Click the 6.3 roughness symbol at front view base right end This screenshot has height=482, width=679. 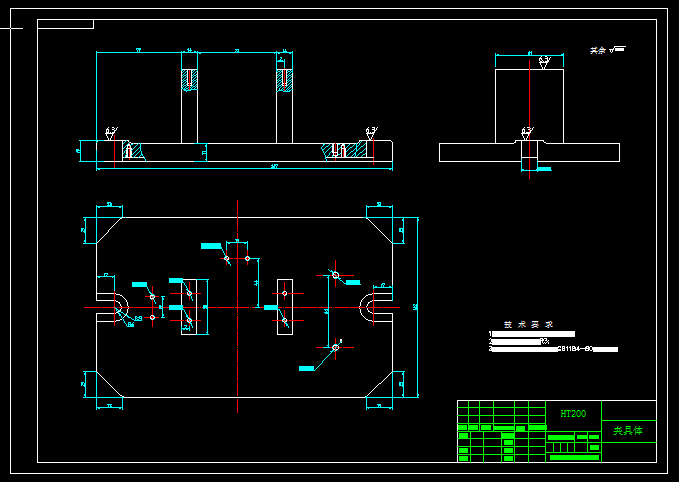372,133
